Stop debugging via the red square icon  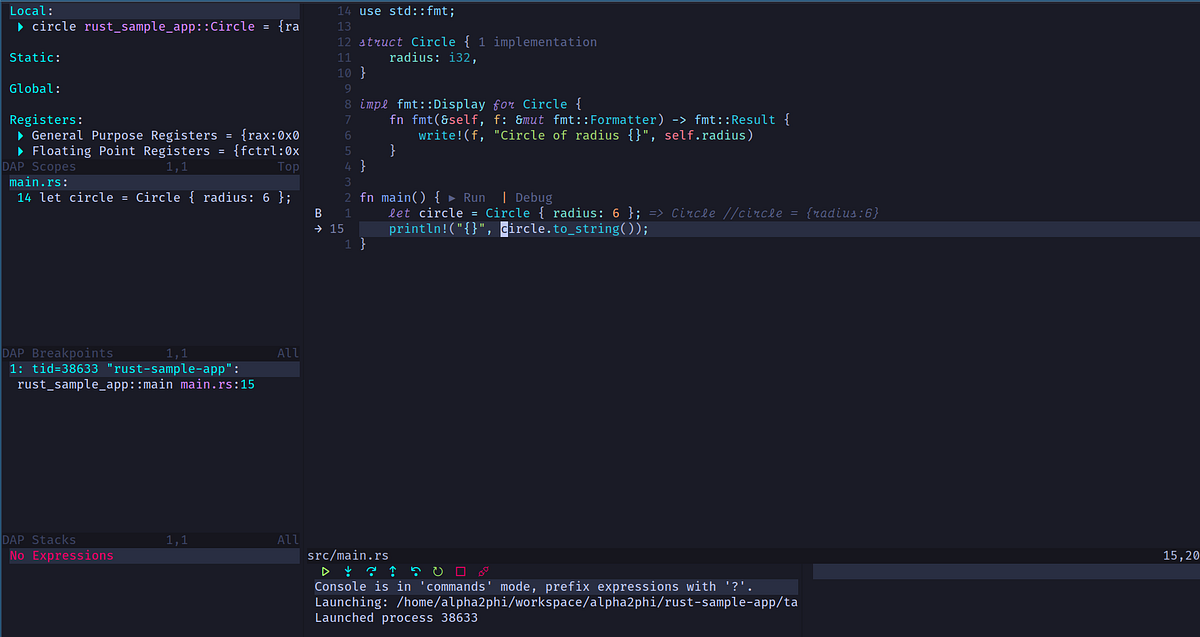pos(459,571)
